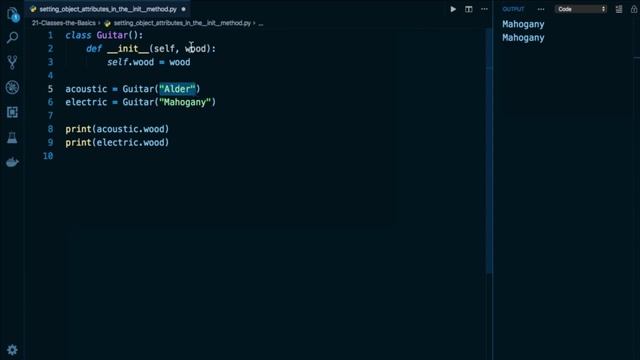The width and height of the screenshot is (640, 360).
Task: Click __init__ method name on line 2
Action: pos(128,49)
